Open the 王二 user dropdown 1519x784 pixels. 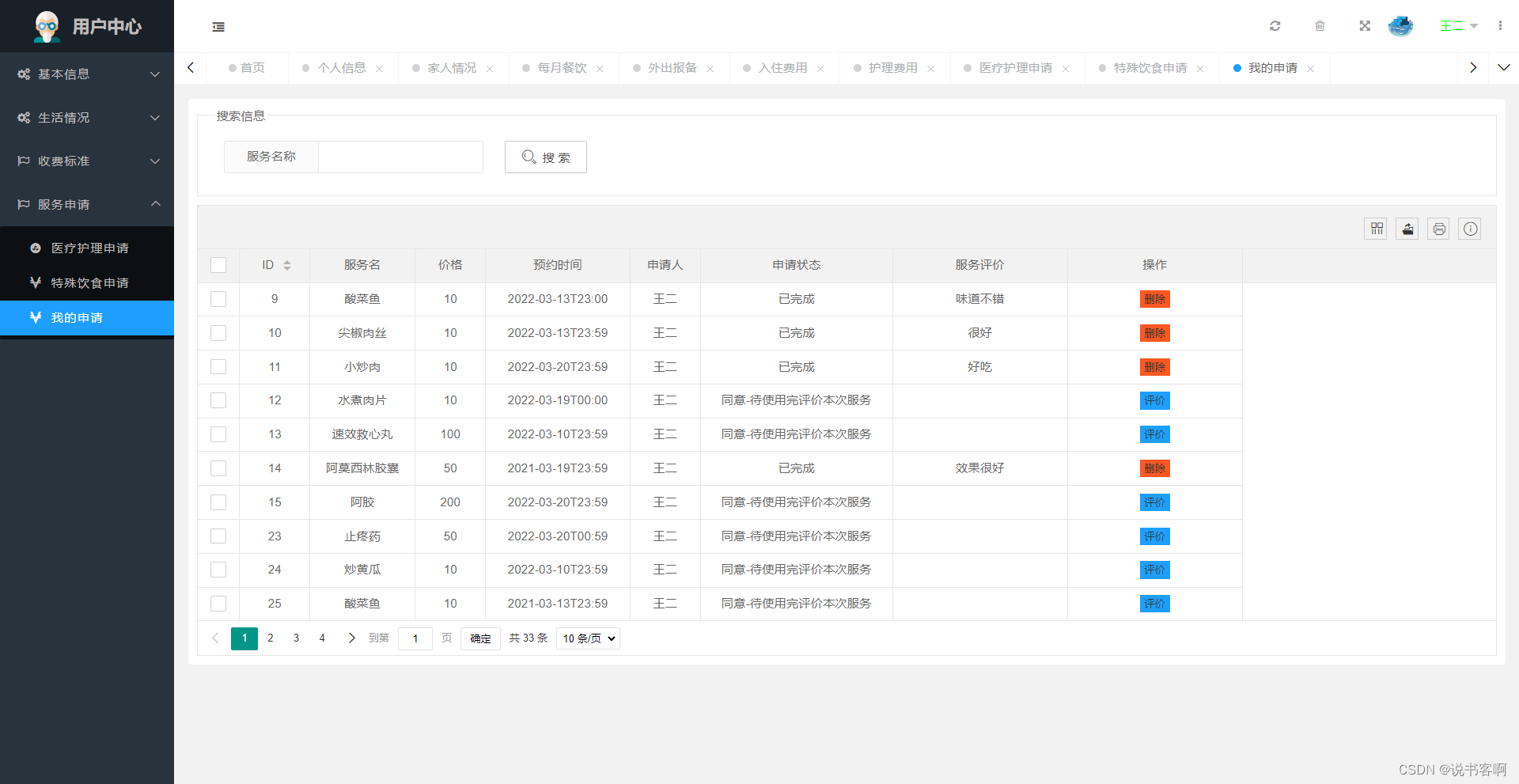1458,26
